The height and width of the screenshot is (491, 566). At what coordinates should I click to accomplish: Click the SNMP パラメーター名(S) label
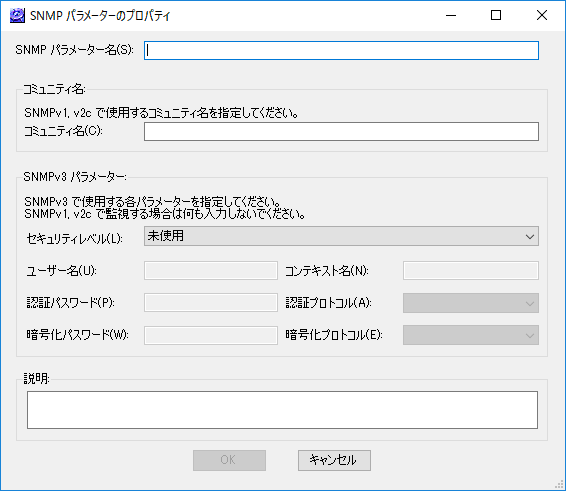point(74,49)
